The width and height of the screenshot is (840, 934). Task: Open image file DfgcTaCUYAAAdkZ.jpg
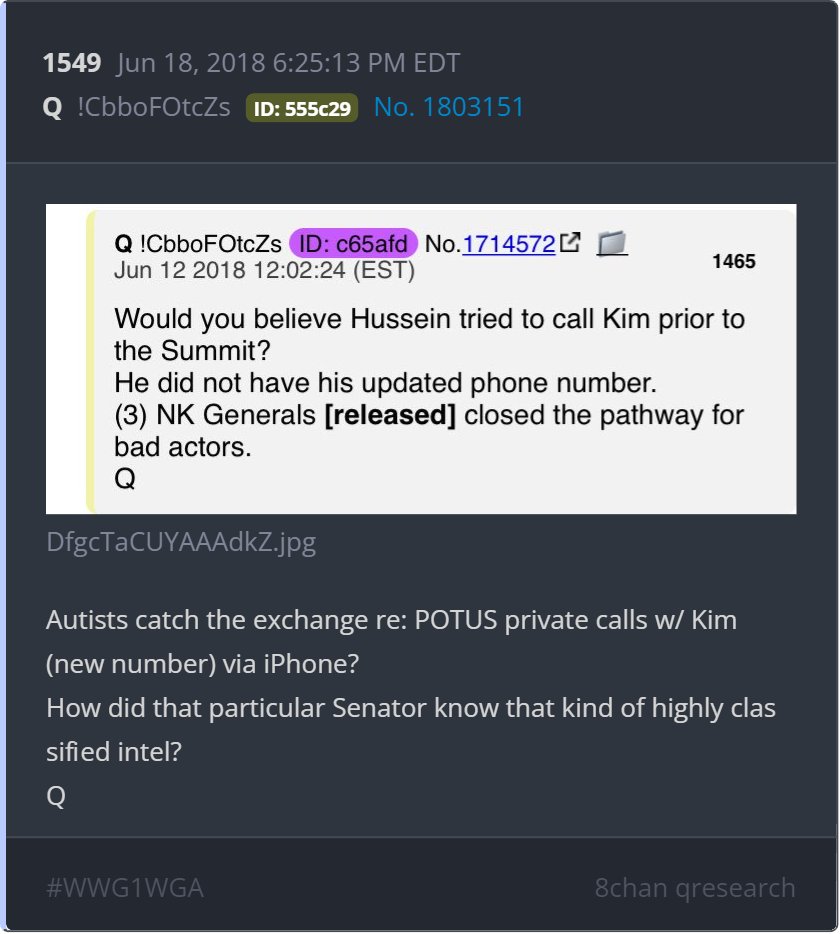point(181,542)
